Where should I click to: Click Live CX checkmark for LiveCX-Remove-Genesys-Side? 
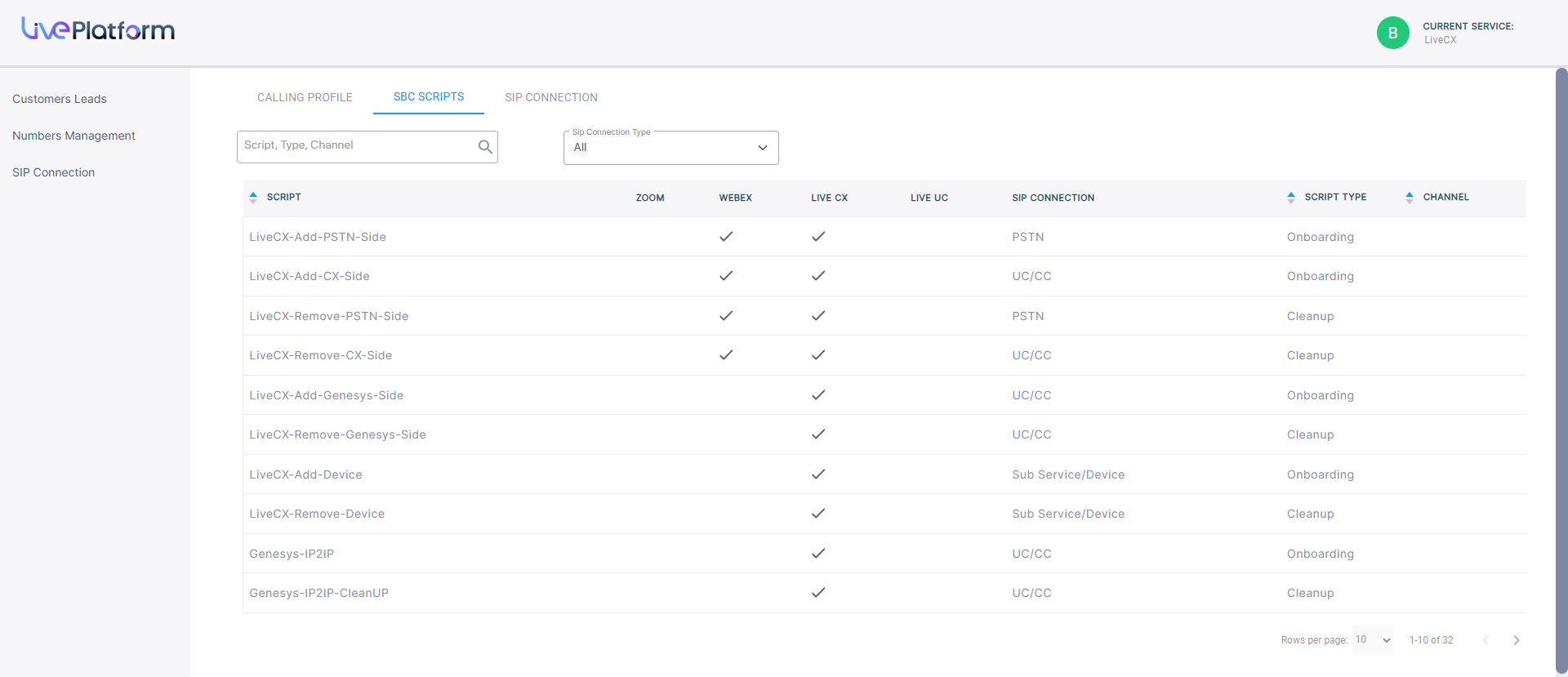click(x=818, y=434)
